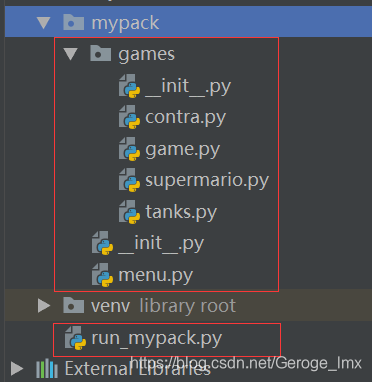372x382 pixels.
Task: Select the contra.py file
Action: [x=186, y=117]
